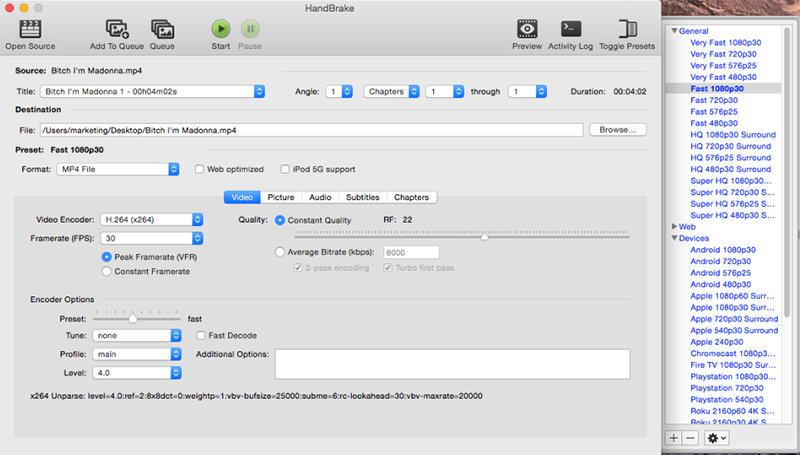This screenshot has height=455, width=800.
Task: Select Average Bitrate (kbps) radio button
Action: coord(280,252)
